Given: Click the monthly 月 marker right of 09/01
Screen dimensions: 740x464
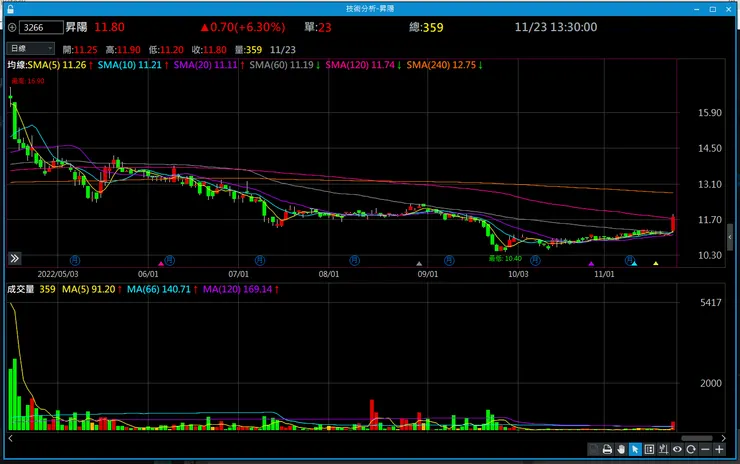Looking at the screenshot, I should pyautogui.click(x=449, y=260).
